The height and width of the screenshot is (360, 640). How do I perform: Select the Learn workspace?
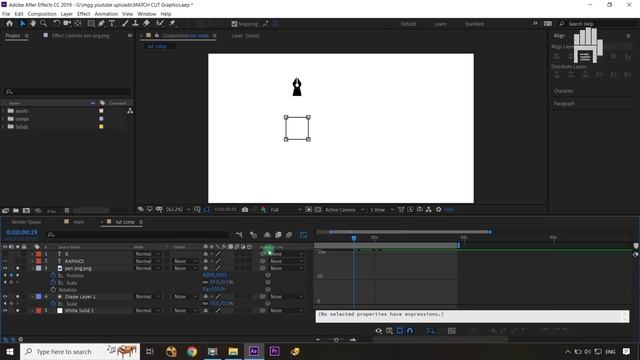click(x=440, y=24)
